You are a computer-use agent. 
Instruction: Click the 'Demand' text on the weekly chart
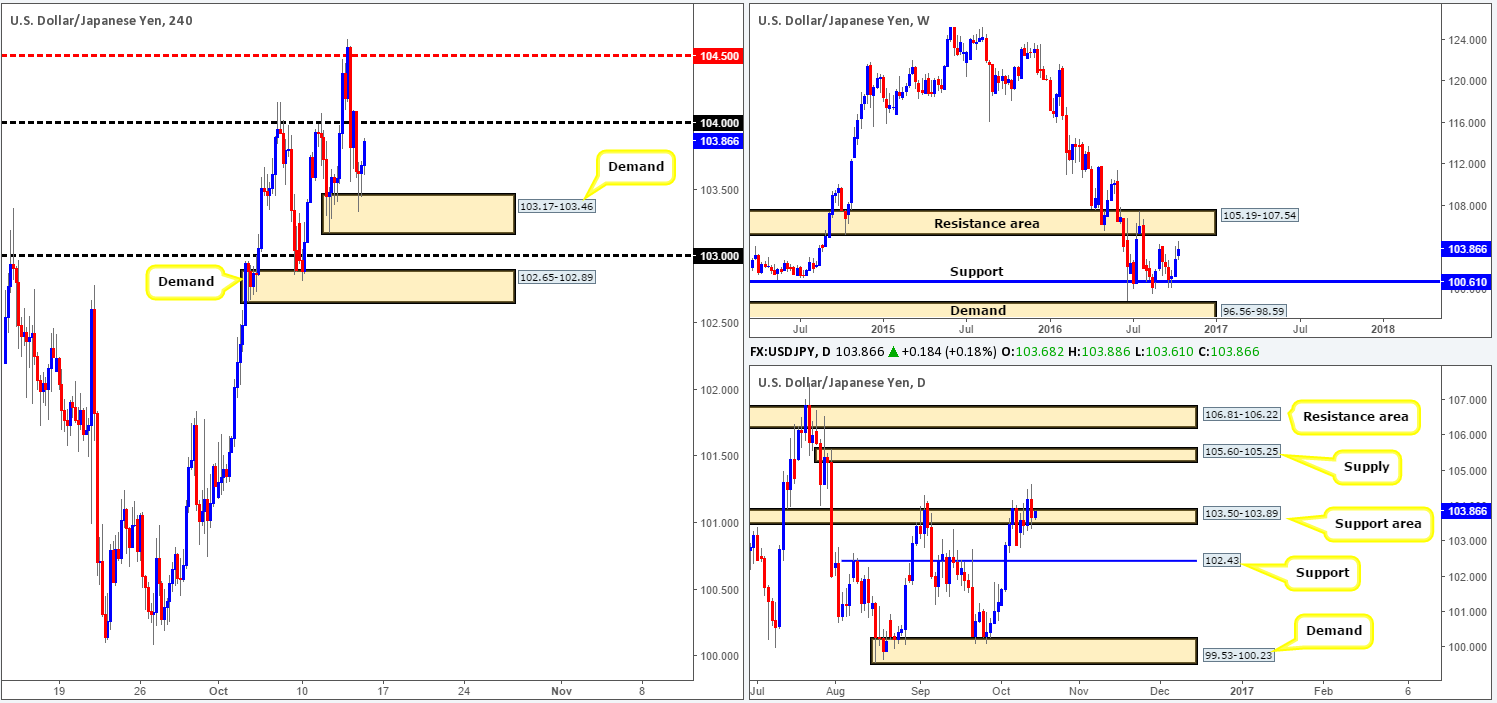click(x=977, y=310)
